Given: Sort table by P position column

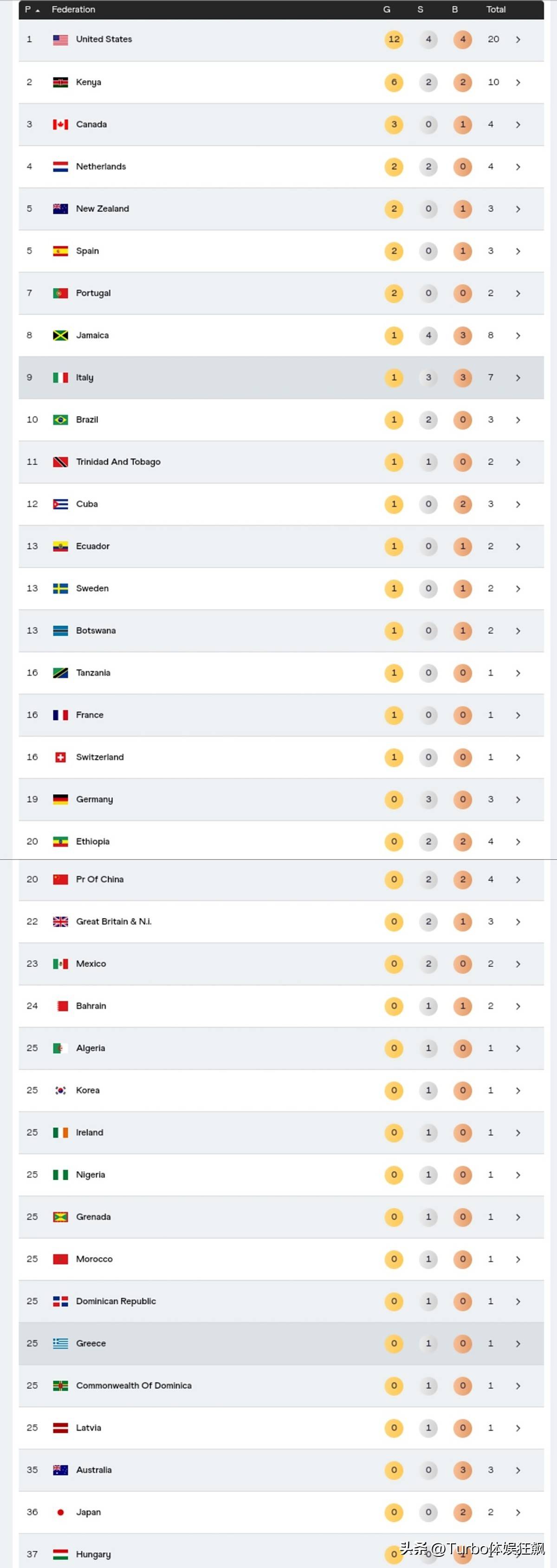Looking at the screenshot, I should (x=31, y=10).
